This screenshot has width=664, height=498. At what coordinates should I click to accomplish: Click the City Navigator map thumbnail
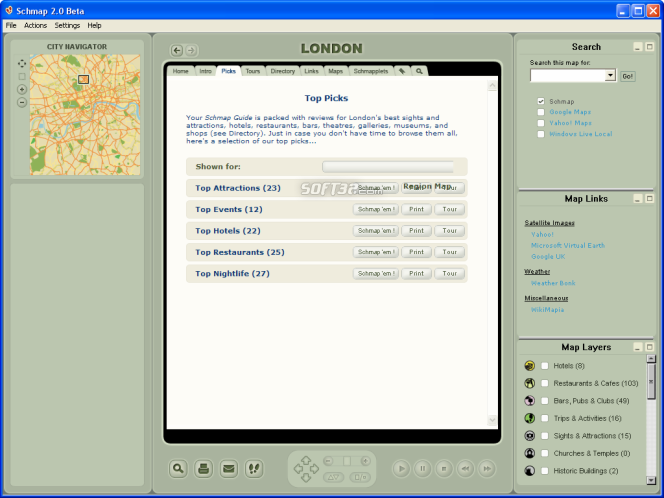(x=85, y=115)
